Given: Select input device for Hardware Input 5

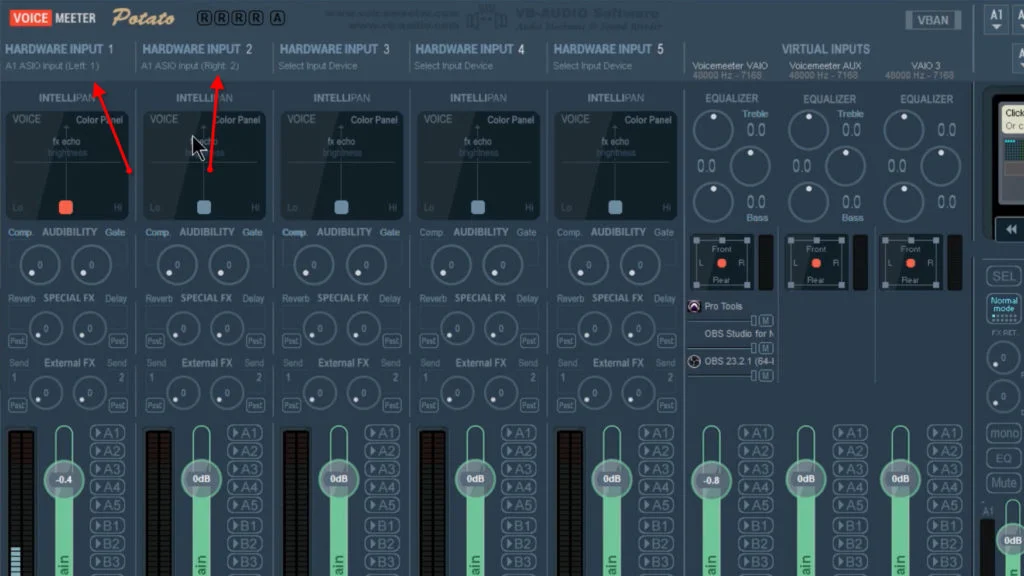Looking at the screenshot, I should click(592, 66).
